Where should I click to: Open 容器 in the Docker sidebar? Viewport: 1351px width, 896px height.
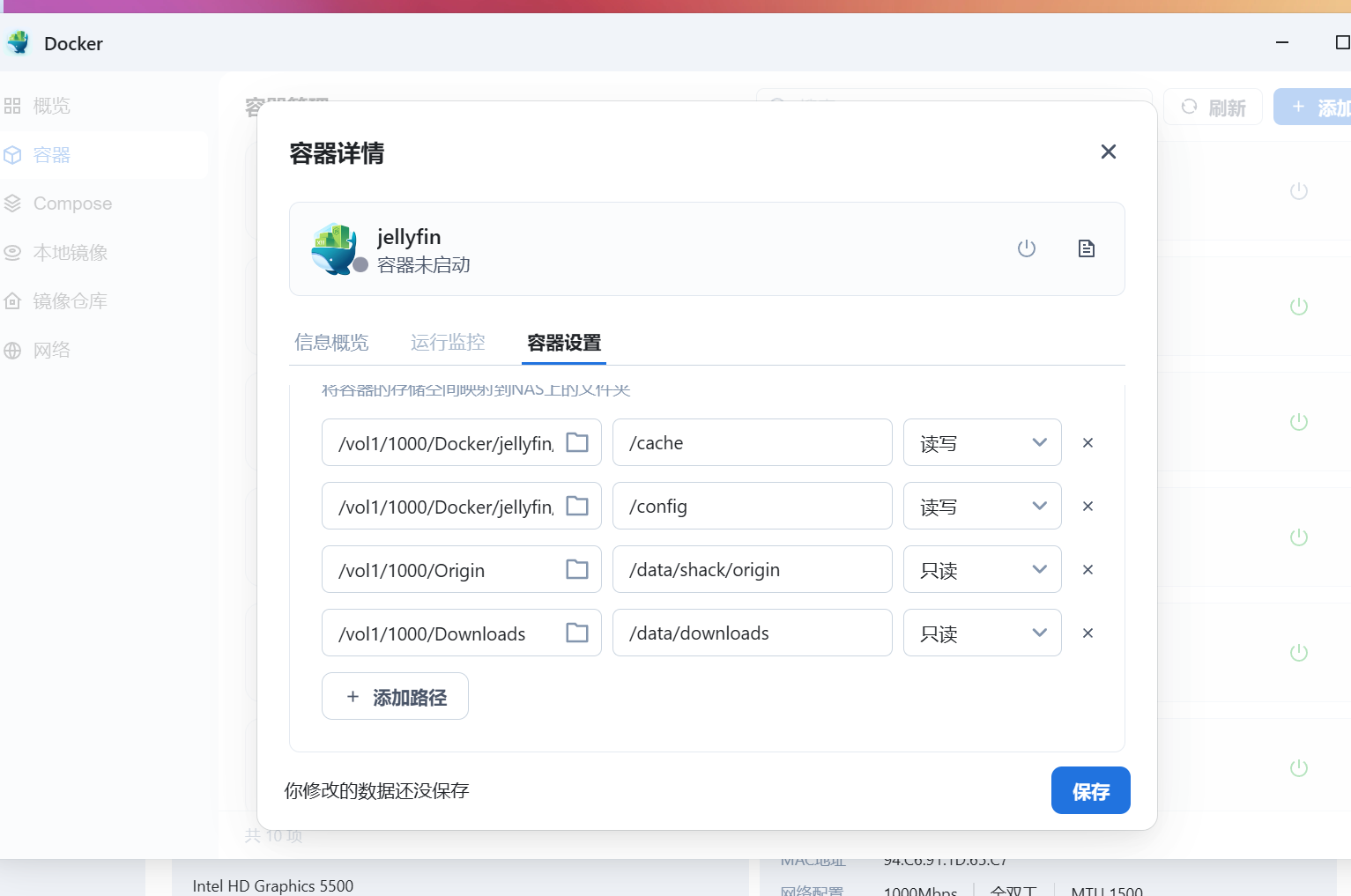click(x=104, y=155)
